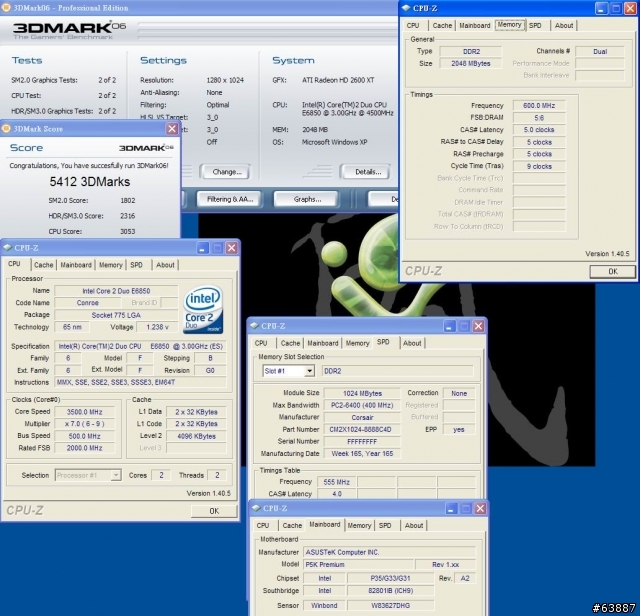Click the Max Bandwidth PC2-6400 (400 MHz) value

362,405
